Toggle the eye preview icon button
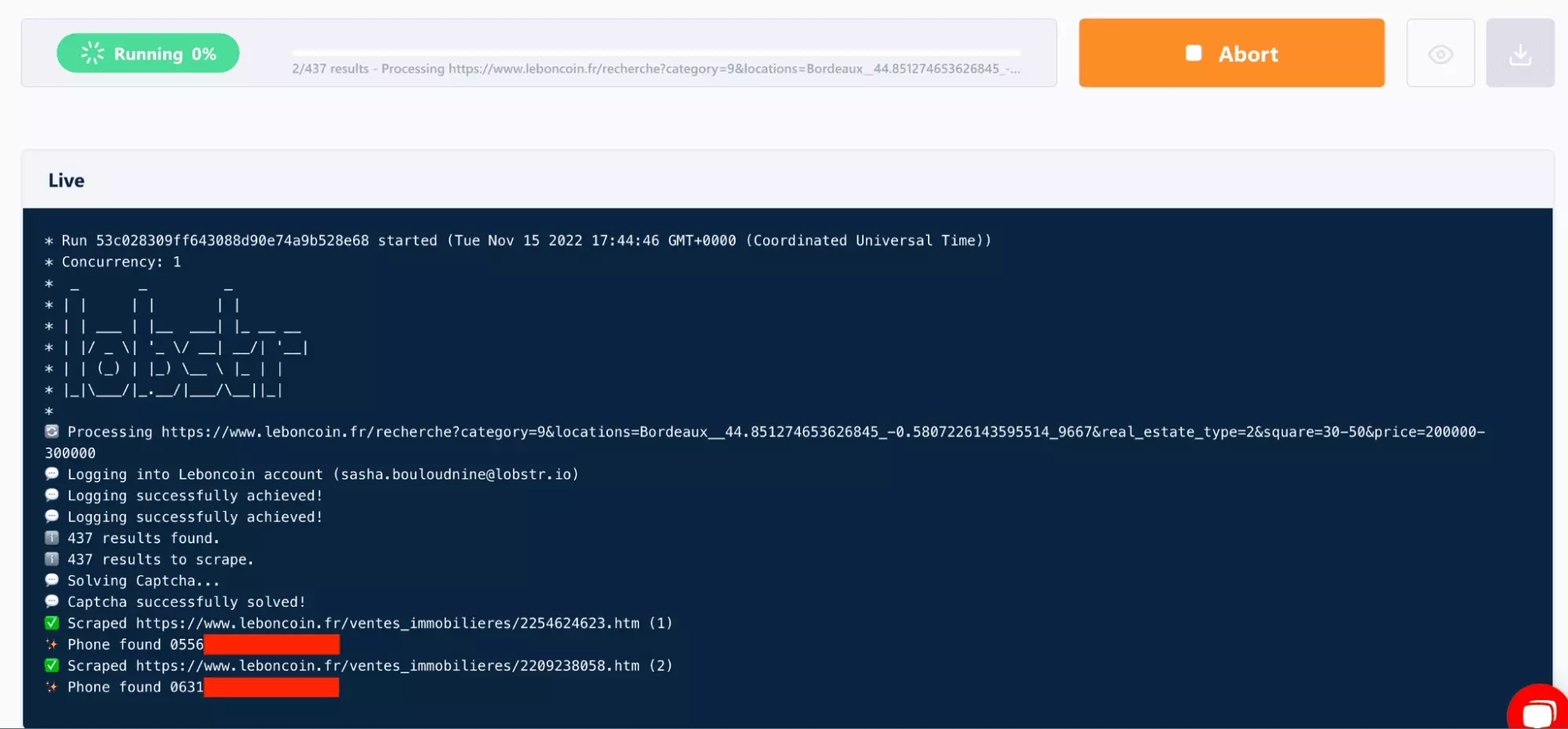 (x=1440, y=54)
